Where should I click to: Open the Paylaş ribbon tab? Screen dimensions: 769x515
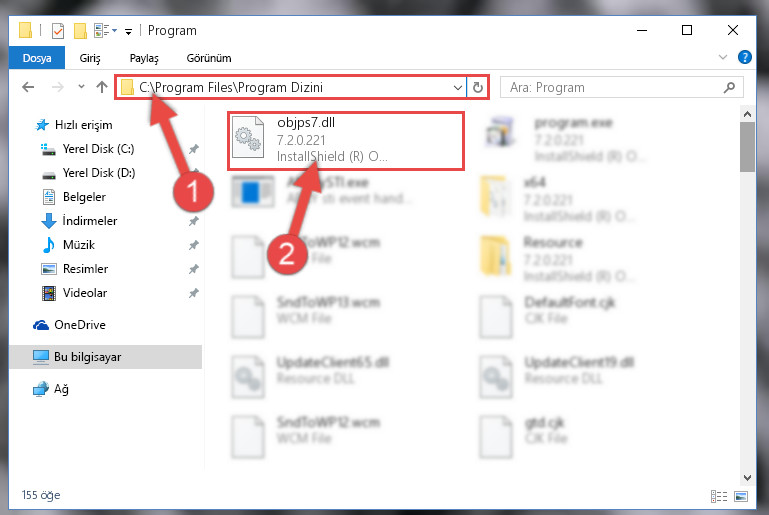144,58
